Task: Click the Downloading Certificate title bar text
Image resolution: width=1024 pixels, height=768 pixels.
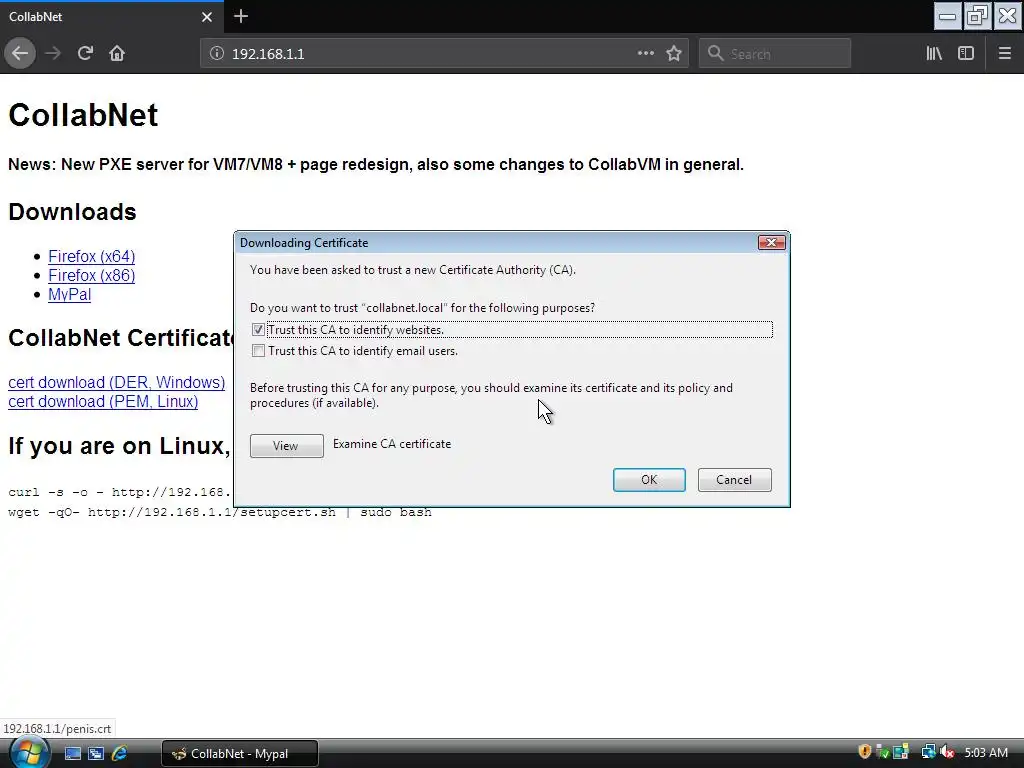Action: (304, 243)
